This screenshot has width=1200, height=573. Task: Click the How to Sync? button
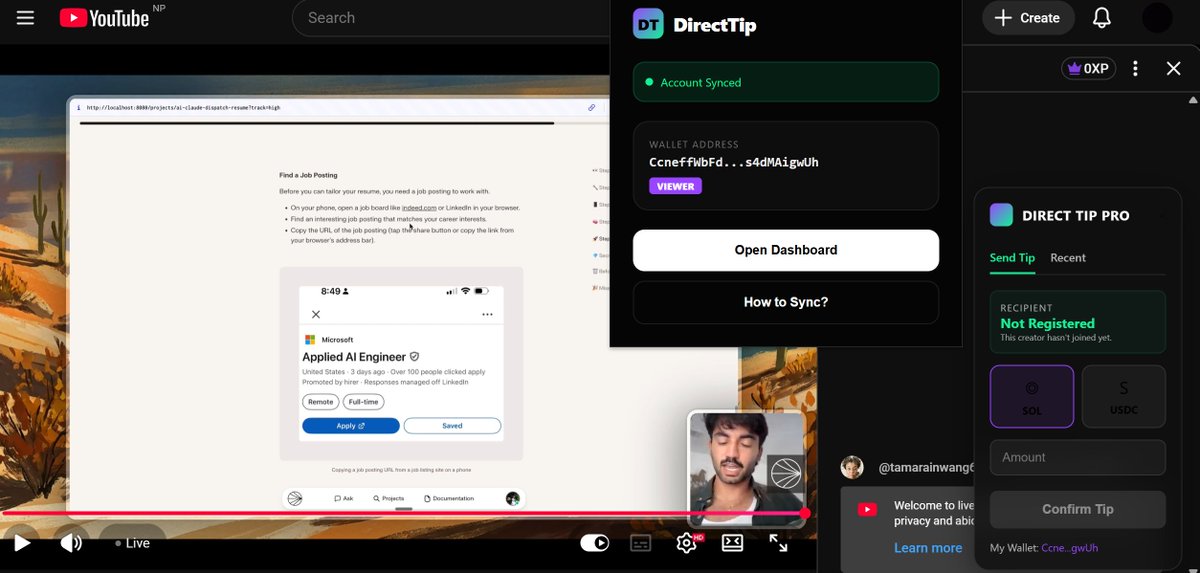click(x=786, y=302)
